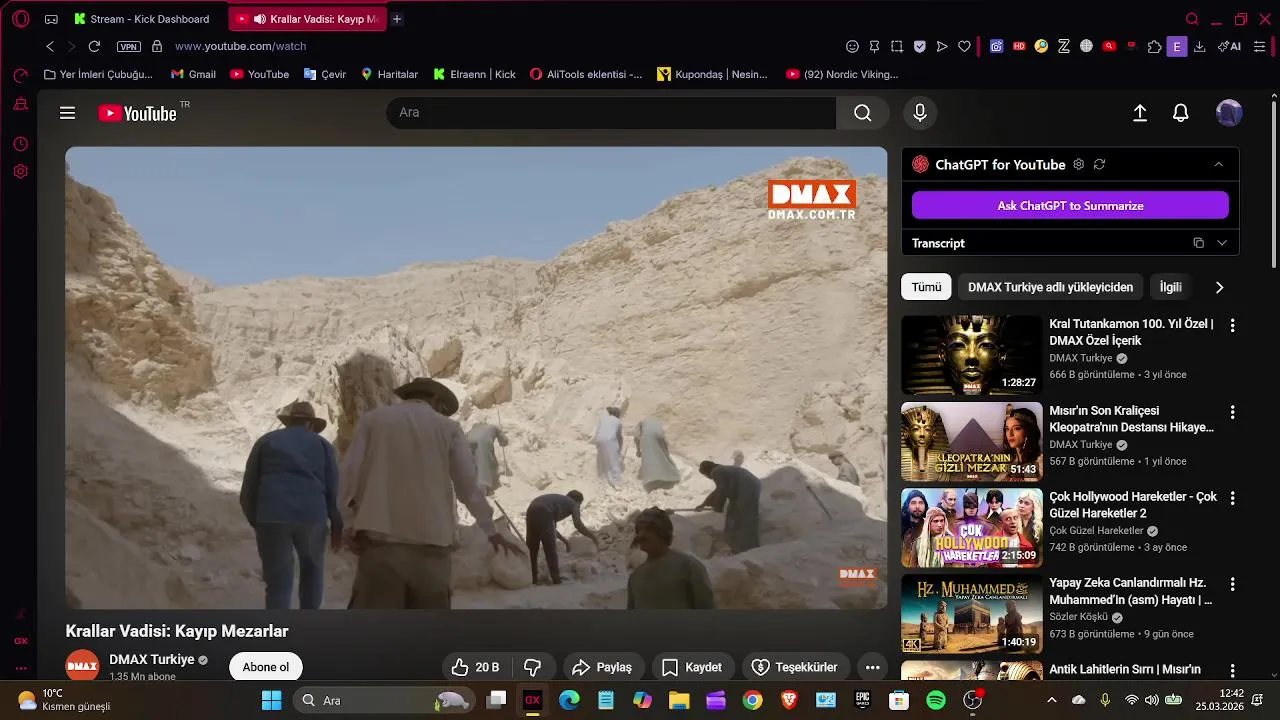Click the Opera menu logo
The width and height of the screenshot is (1280, 720).
(20, 19)
